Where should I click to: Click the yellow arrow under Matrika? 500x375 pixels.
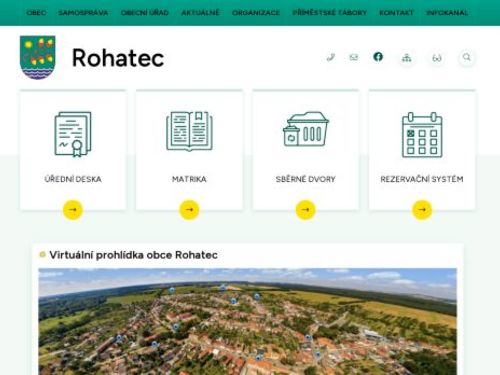tap(189, 210)
